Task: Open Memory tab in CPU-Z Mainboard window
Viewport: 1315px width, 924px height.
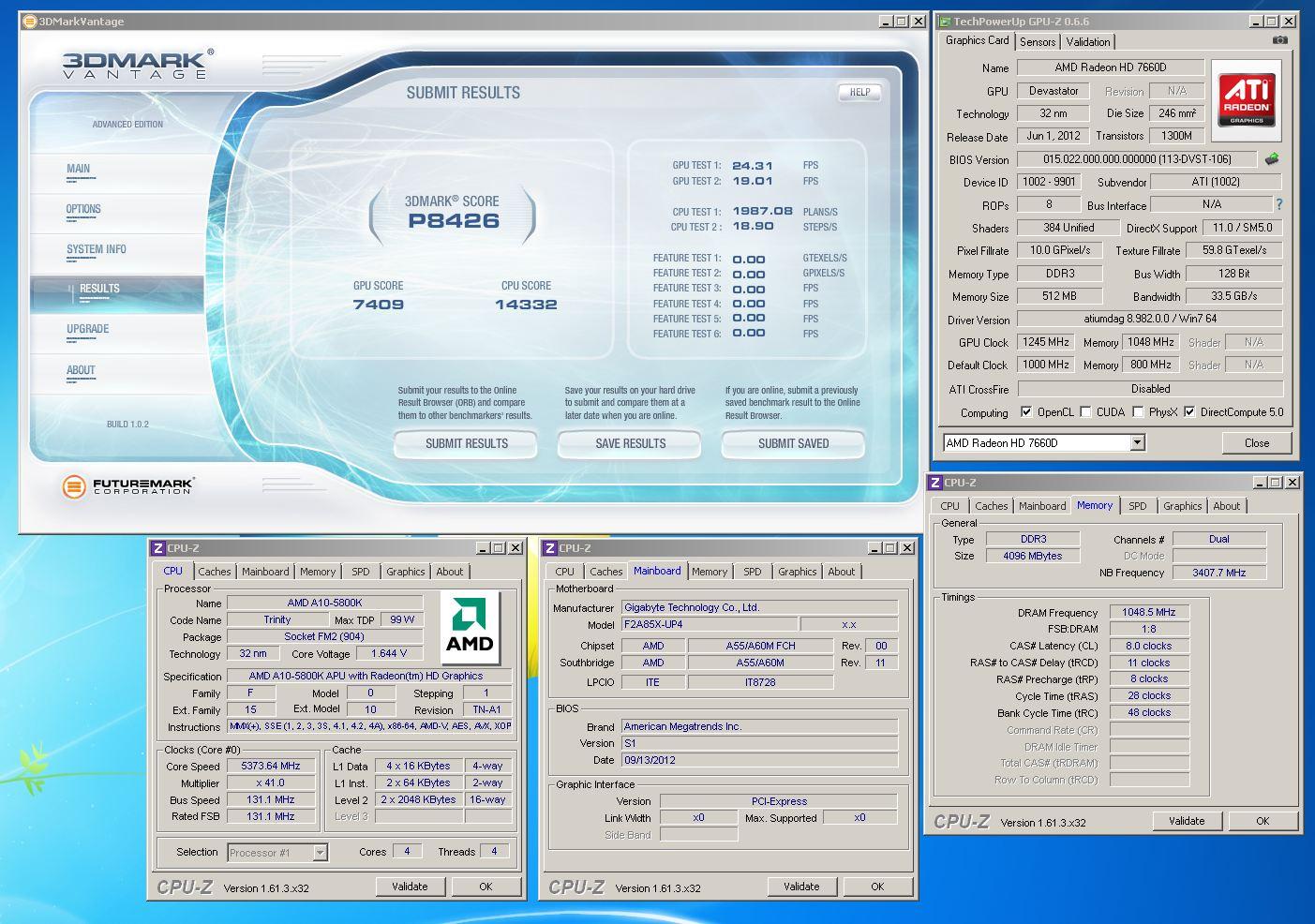Action: tap(709, 572)
